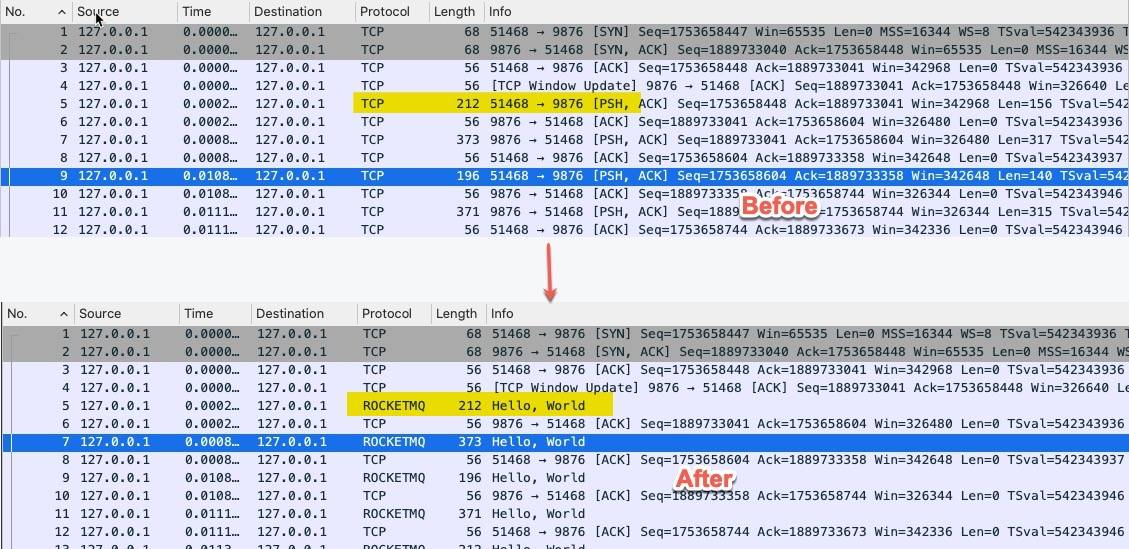Screen dimensions: 1129x549
Task: Select packet 5 PSH, ACK row in top list
Action: 564,104
